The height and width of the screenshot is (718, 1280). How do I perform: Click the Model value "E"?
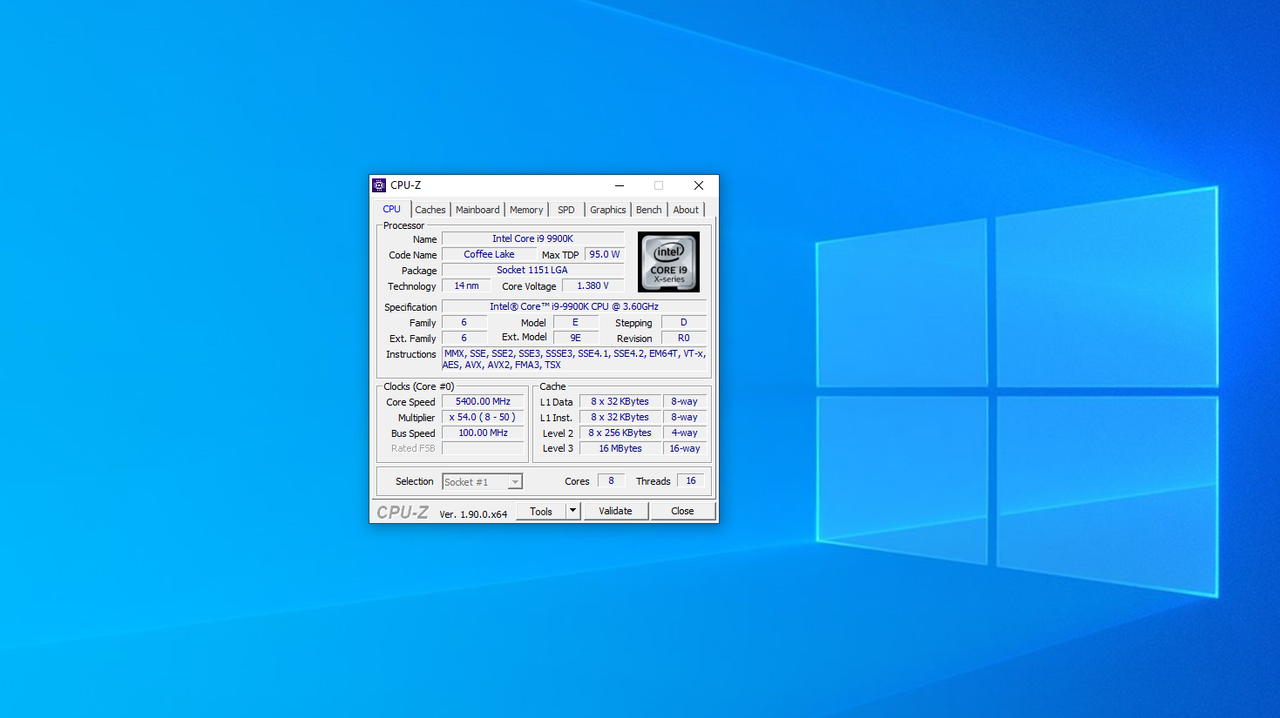tap(576, 323)
